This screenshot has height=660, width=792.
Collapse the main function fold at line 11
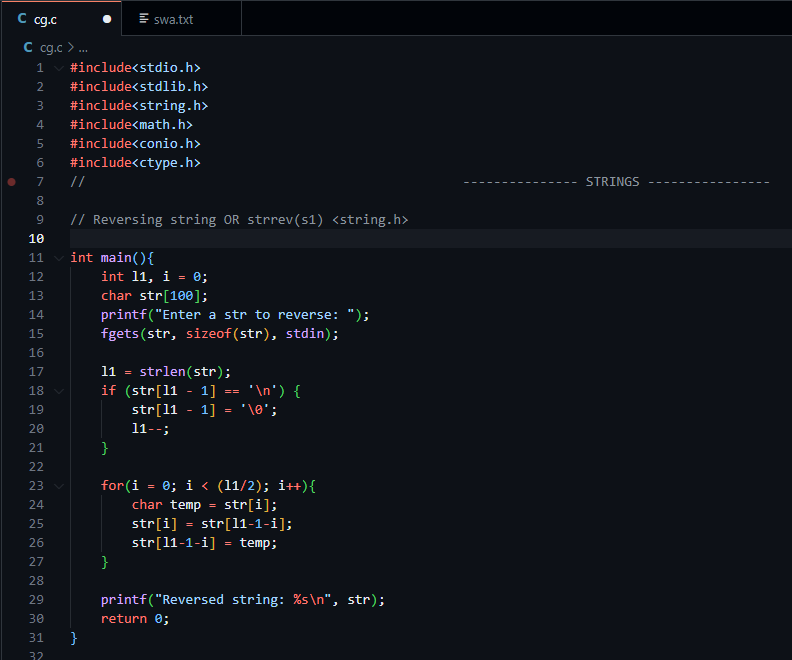pos(59,258)
